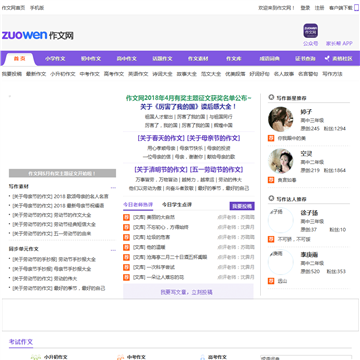Open the 作文库 navigation tab
Screen dimensions: 360x360
[234, 59]
